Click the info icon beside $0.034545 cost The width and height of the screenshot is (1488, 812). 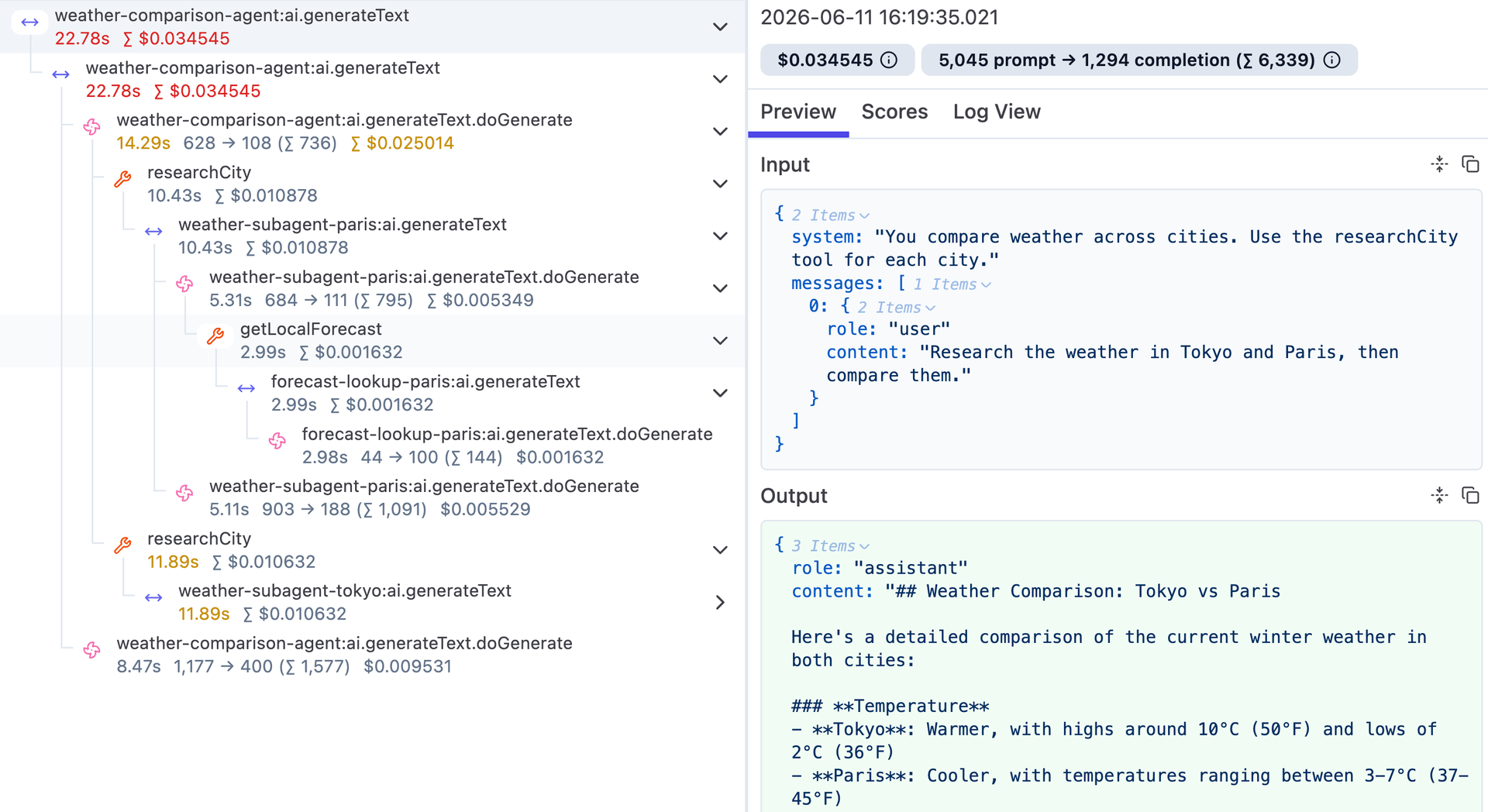tap(890, 60)
